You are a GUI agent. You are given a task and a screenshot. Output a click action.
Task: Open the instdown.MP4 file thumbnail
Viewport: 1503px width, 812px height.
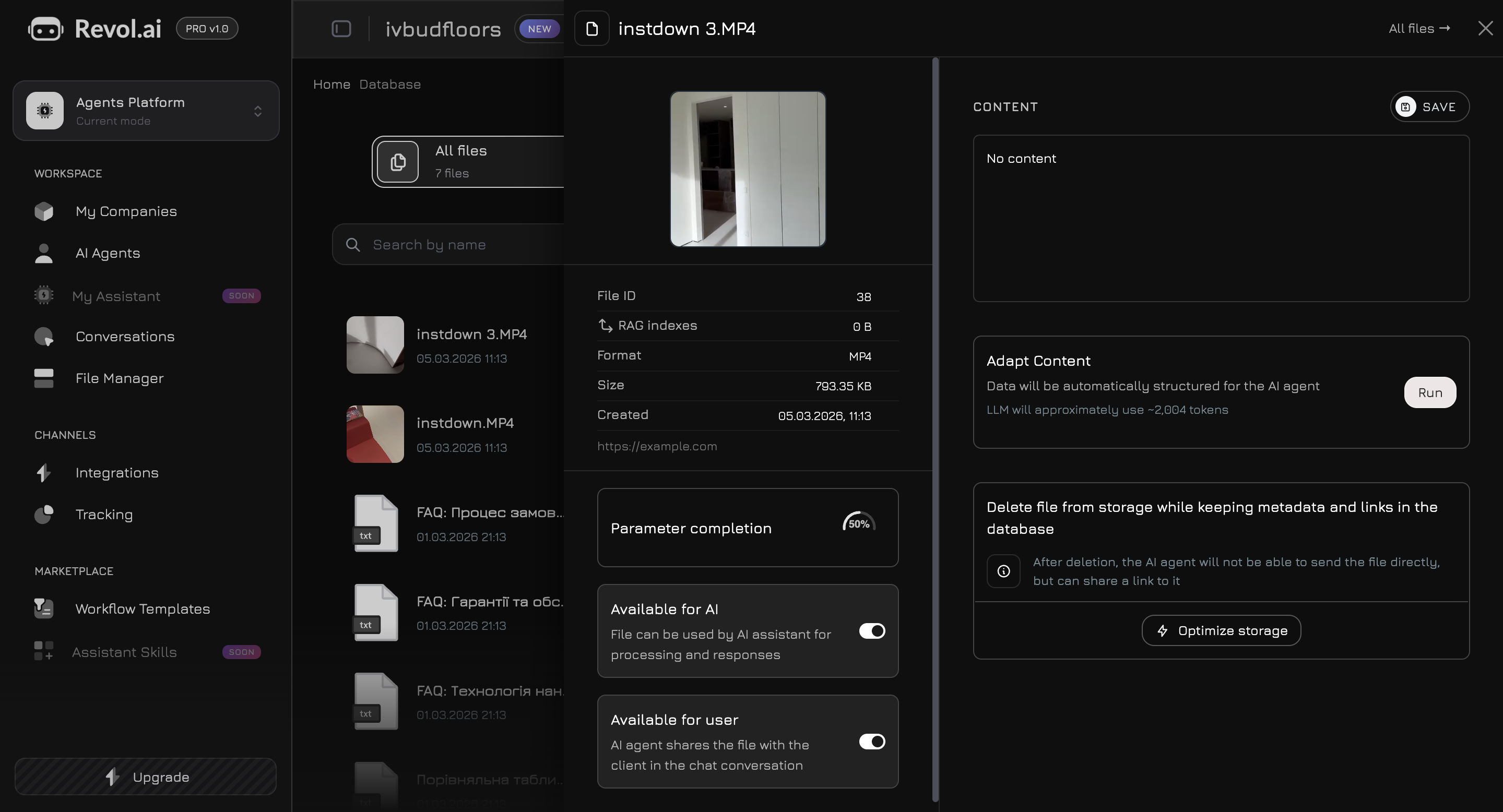[375, 434]
